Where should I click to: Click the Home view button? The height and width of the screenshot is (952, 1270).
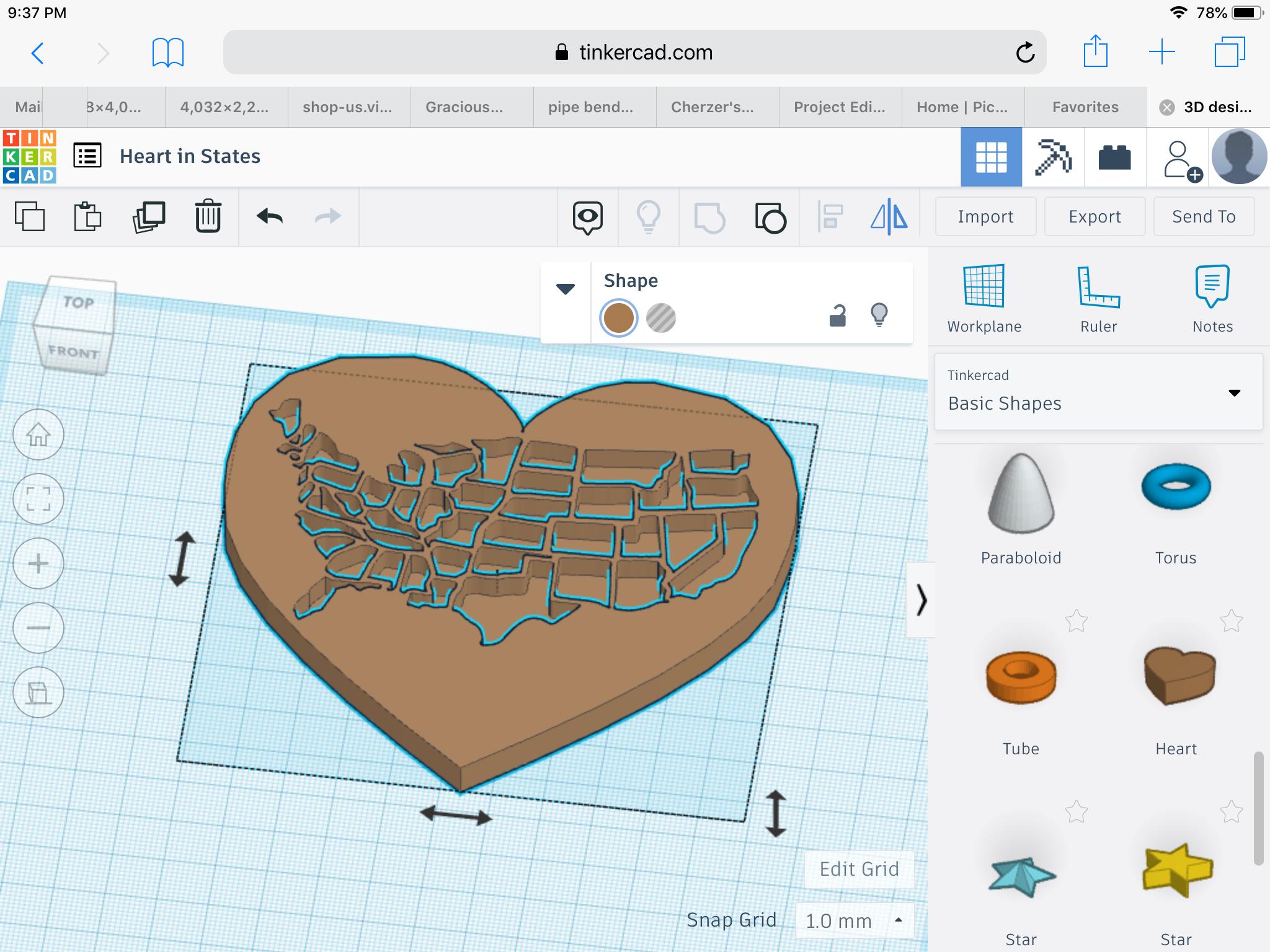click(x=38, y=434)
